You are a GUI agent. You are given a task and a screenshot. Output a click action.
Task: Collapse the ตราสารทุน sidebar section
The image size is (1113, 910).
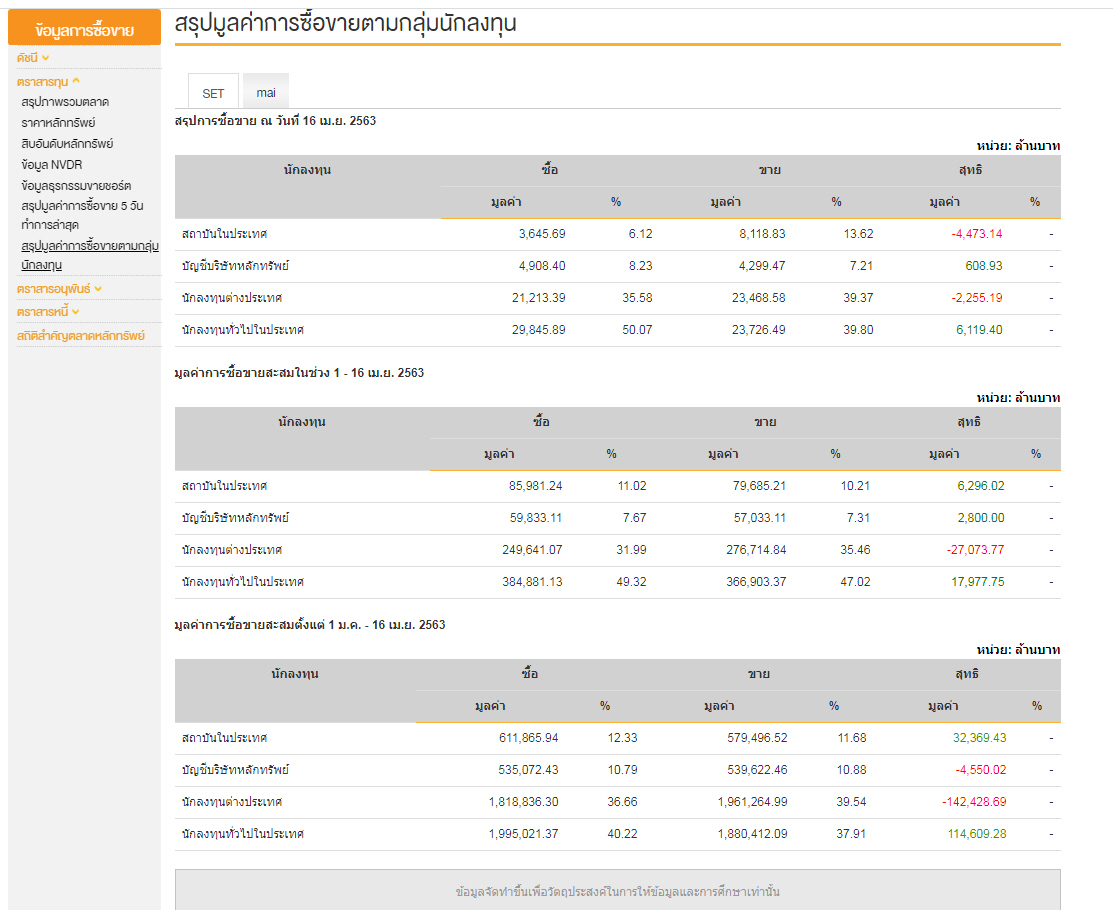(48, 82)
